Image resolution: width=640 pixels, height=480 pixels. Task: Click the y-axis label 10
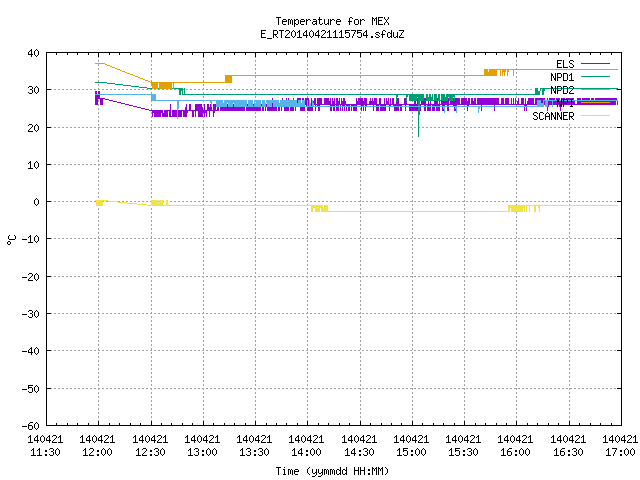33,165
